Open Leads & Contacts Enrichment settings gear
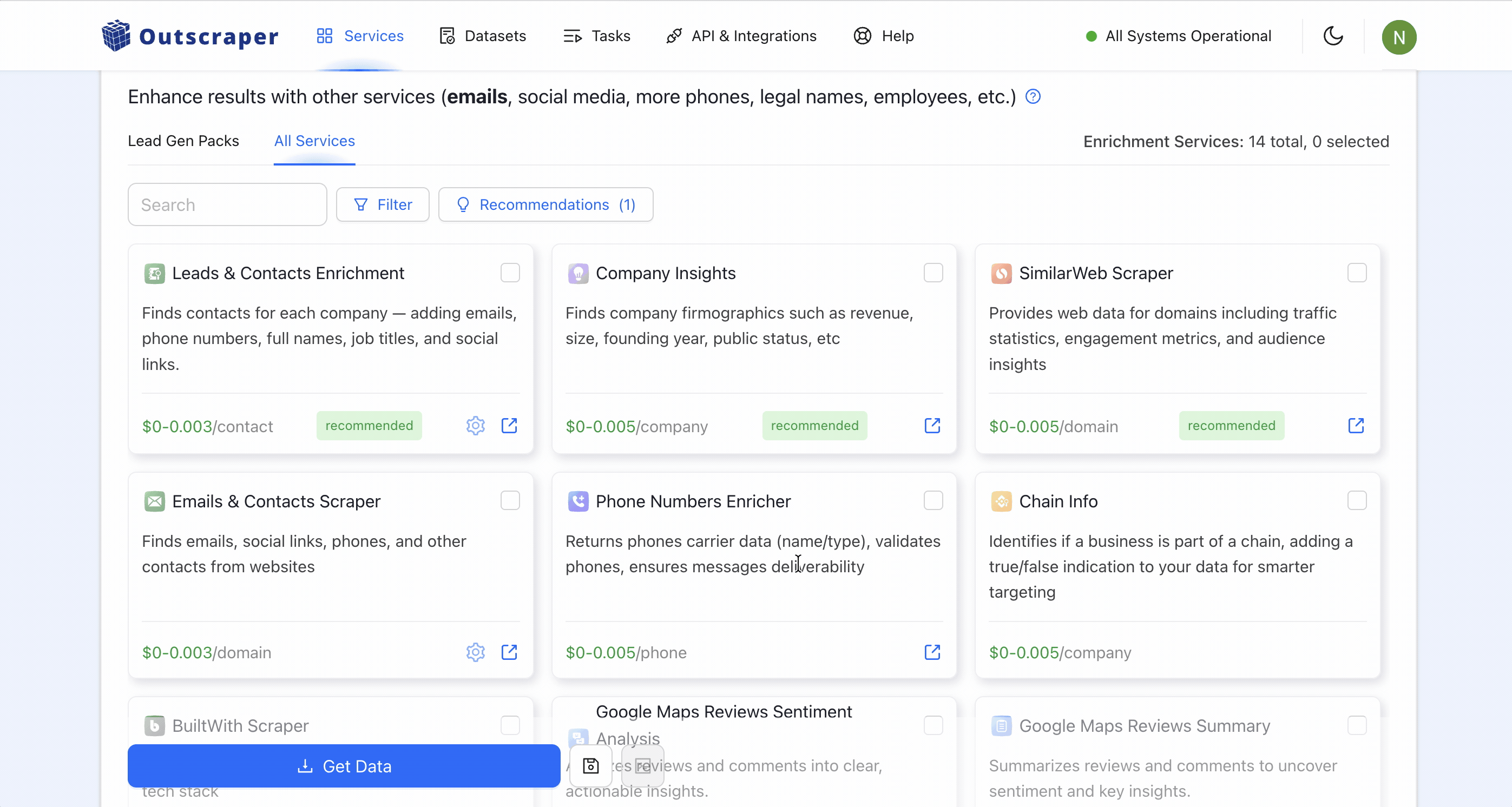 [x=475, y=426]
